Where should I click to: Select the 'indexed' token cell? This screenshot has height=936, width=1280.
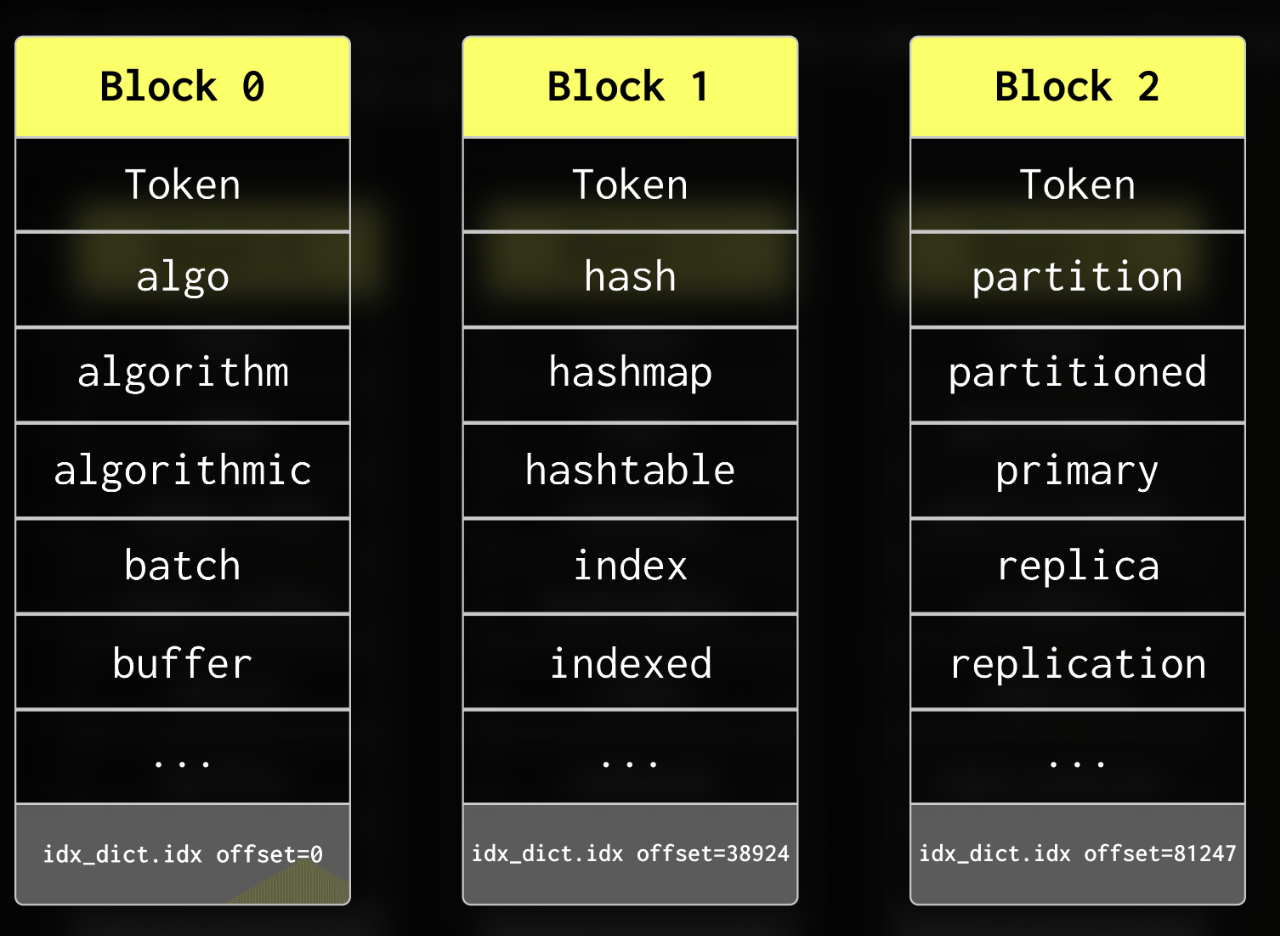(x=630, y=662)
